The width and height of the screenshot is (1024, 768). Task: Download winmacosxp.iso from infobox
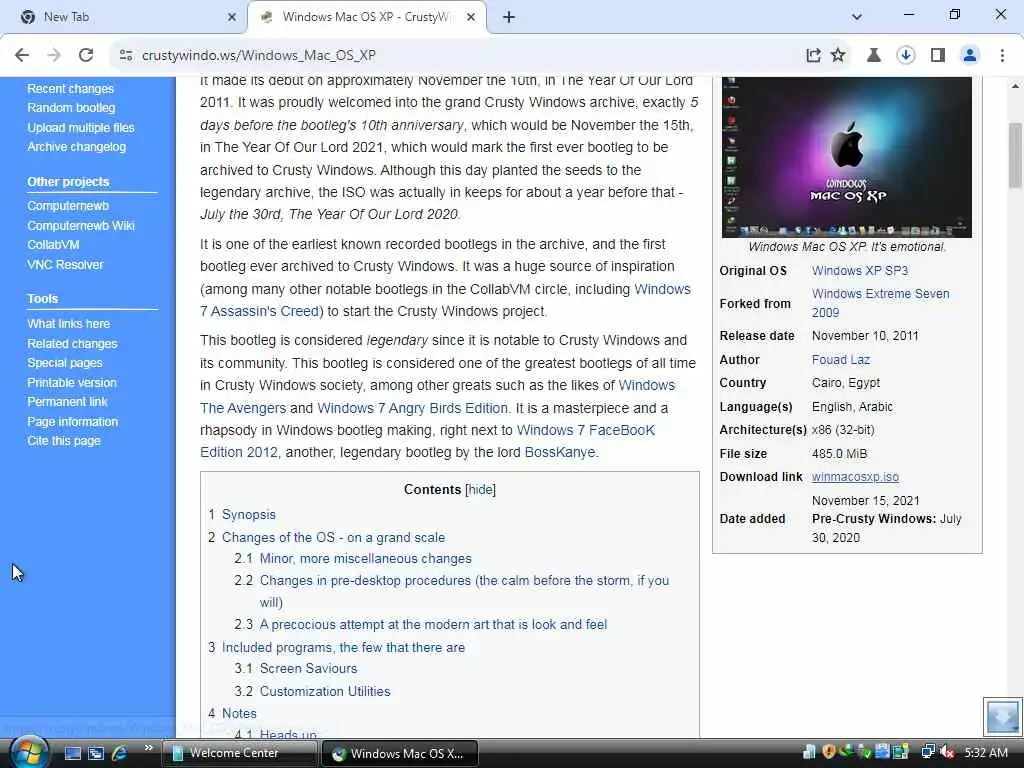click(855, 477)
